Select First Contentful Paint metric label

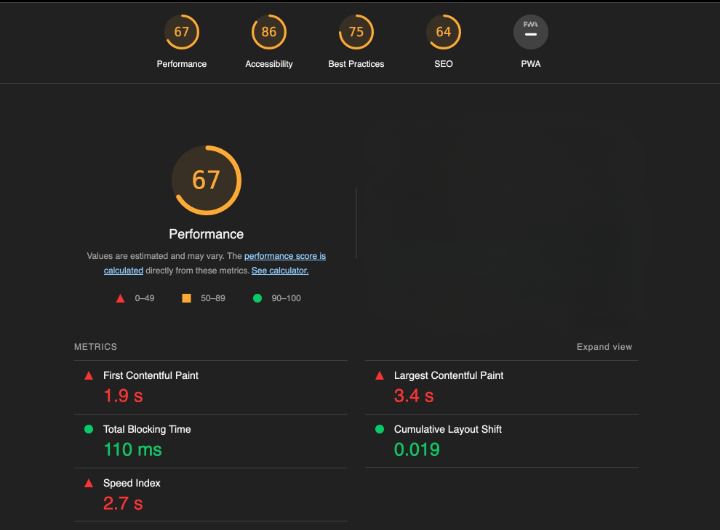(x=151, y=375)
